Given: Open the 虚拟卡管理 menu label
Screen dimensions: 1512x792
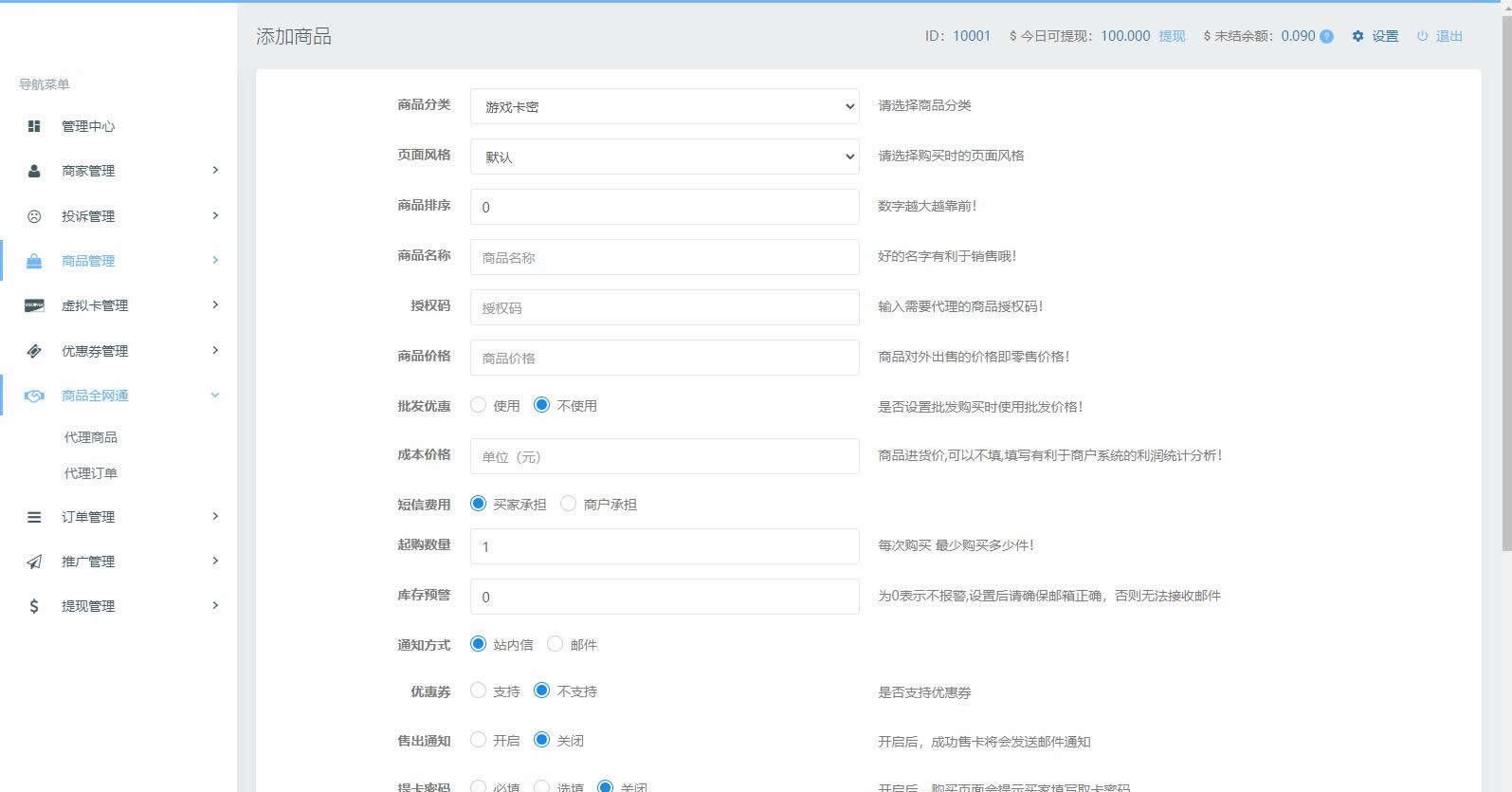Looking at the screenshot, I should click(x=95, y=305).
